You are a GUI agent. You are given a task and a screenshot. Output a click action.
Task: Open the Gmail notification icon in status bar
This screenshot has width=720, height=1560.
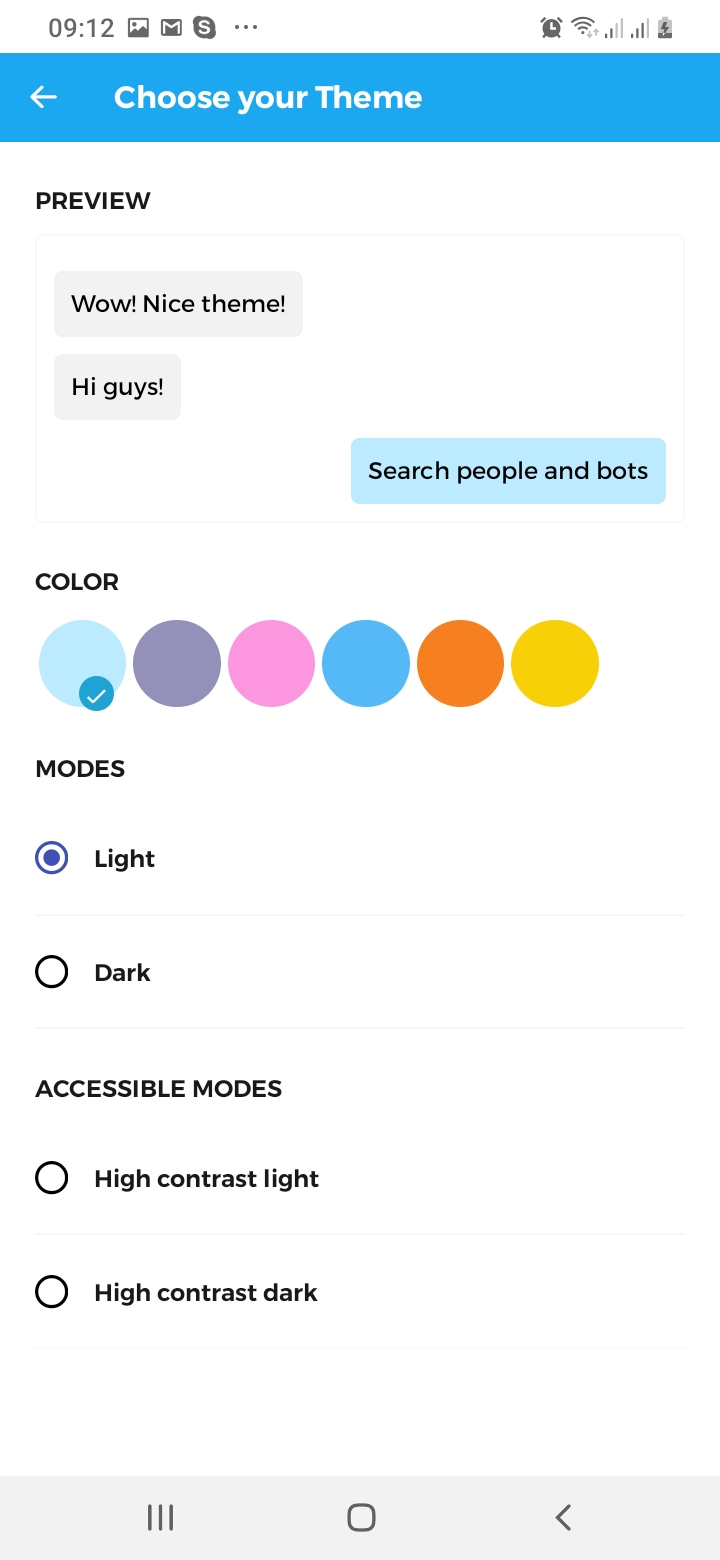click(171, 28)
